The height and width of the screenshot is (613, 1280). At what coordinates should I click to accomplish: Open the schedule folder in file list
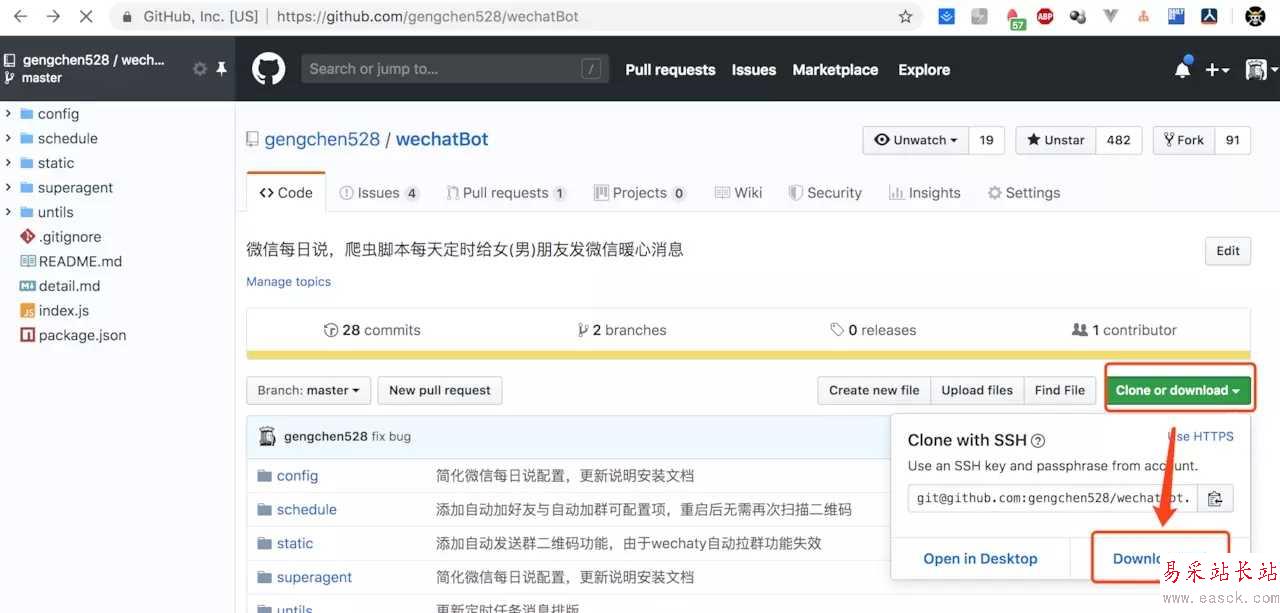tap(307, 509)
